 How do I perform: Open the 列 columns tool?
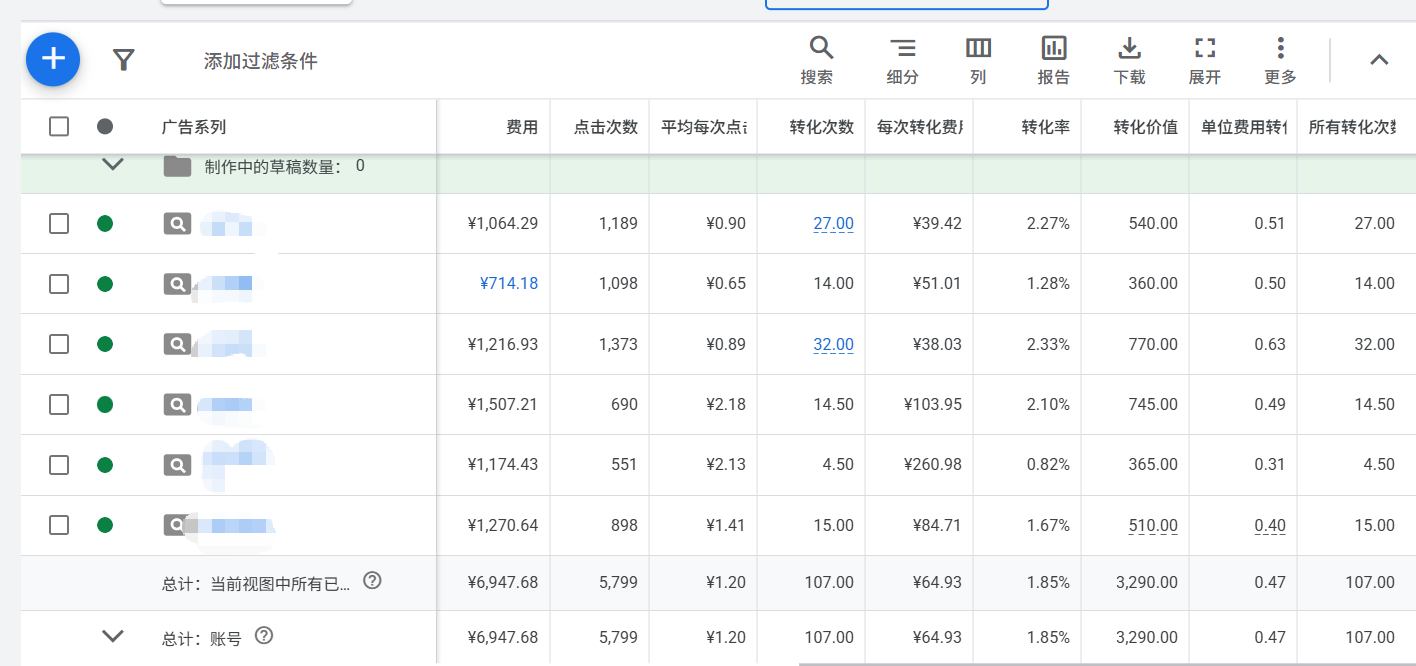(x=978, y=60)
